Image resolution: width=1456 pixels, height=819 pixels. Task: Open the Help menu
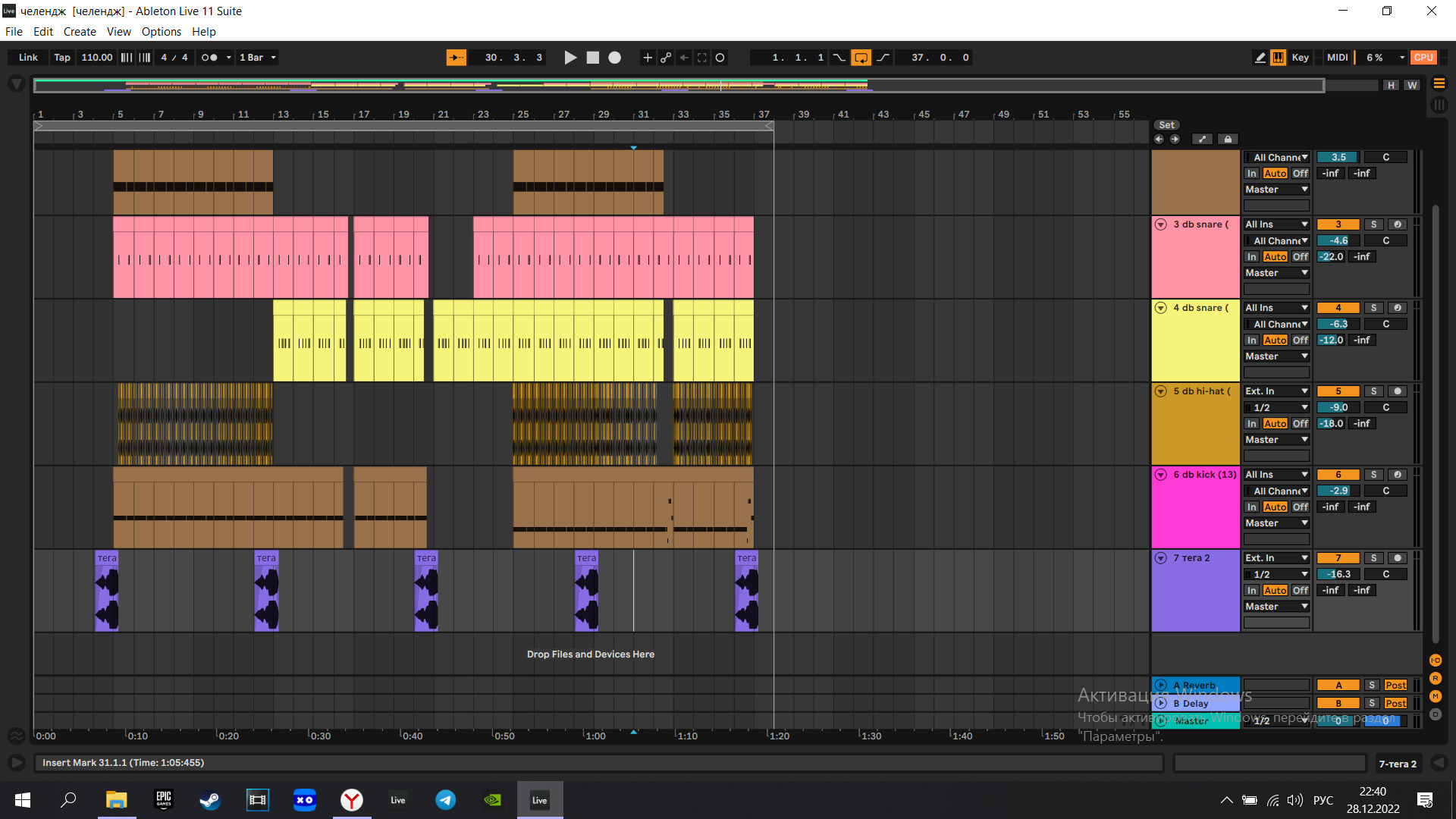tap(204, 32)
